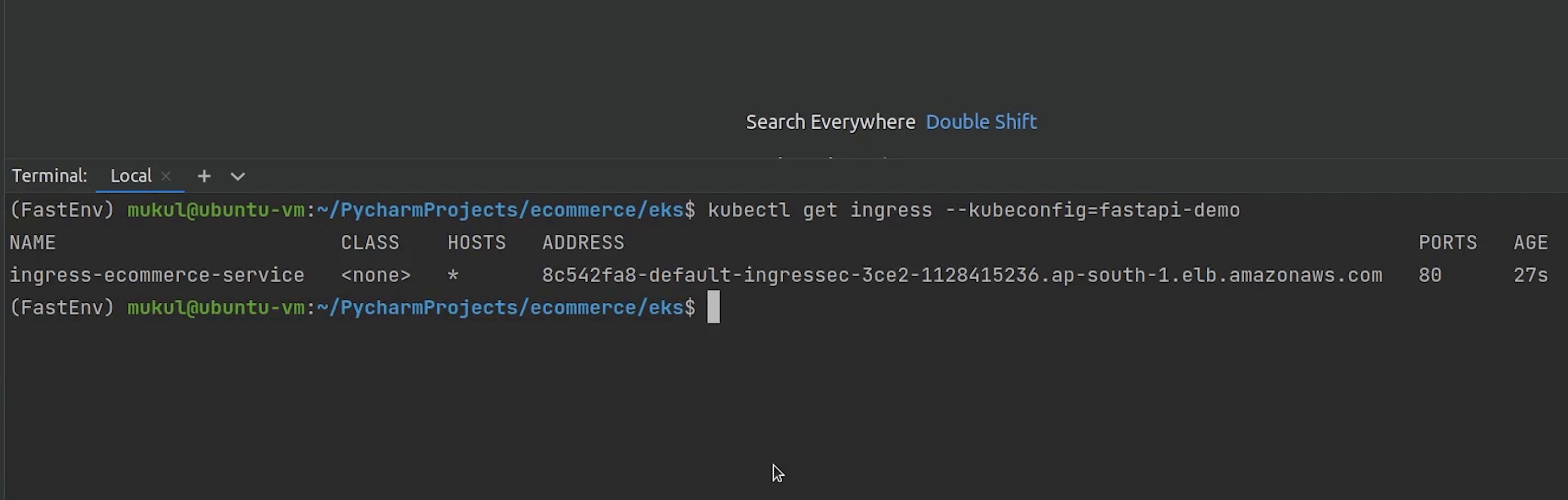Click the amazonaws.com ELB address in output
Viewport: 1568px width, 500px height.
point(962,276)
